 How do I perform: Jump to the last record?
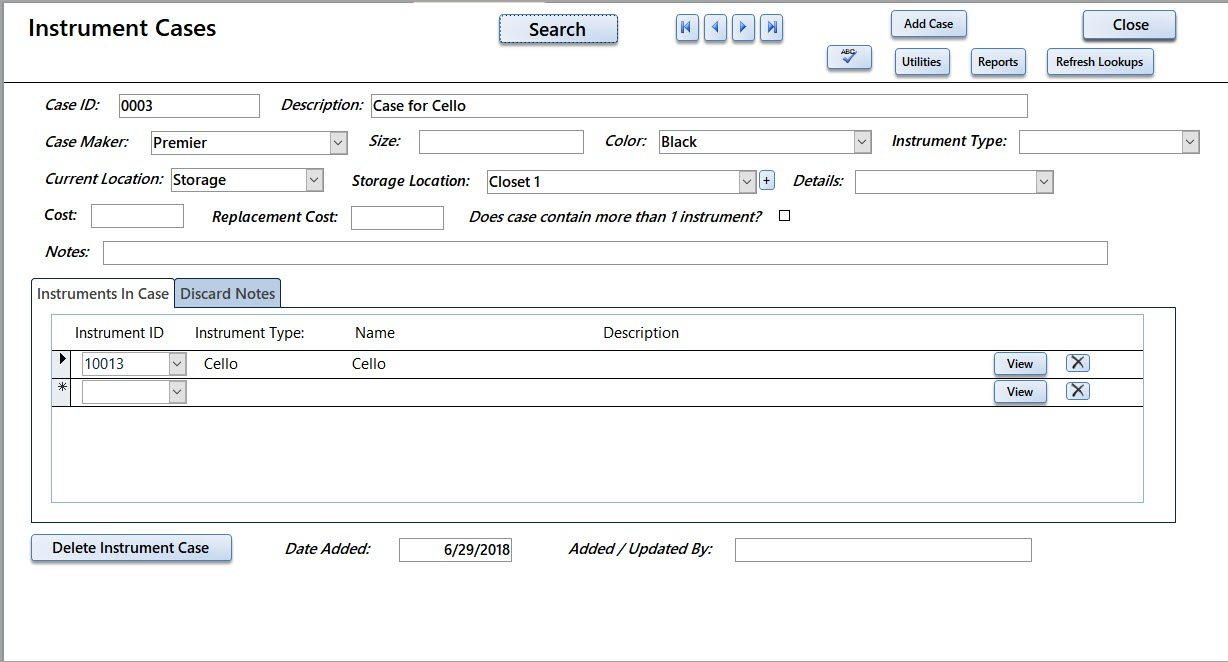[x=771, y=29]
